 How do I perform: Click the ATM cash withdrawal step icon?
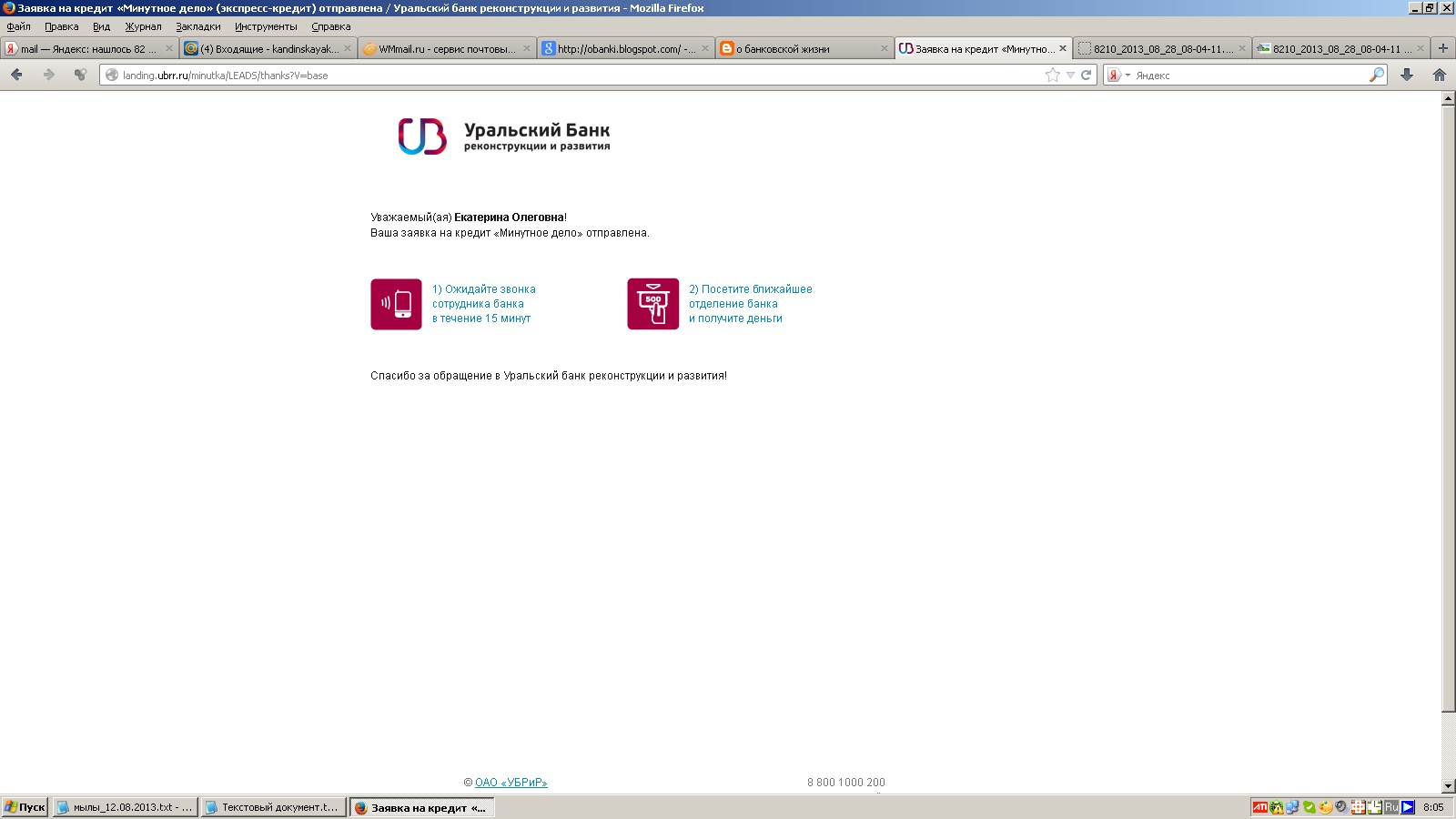pos(652,304)
